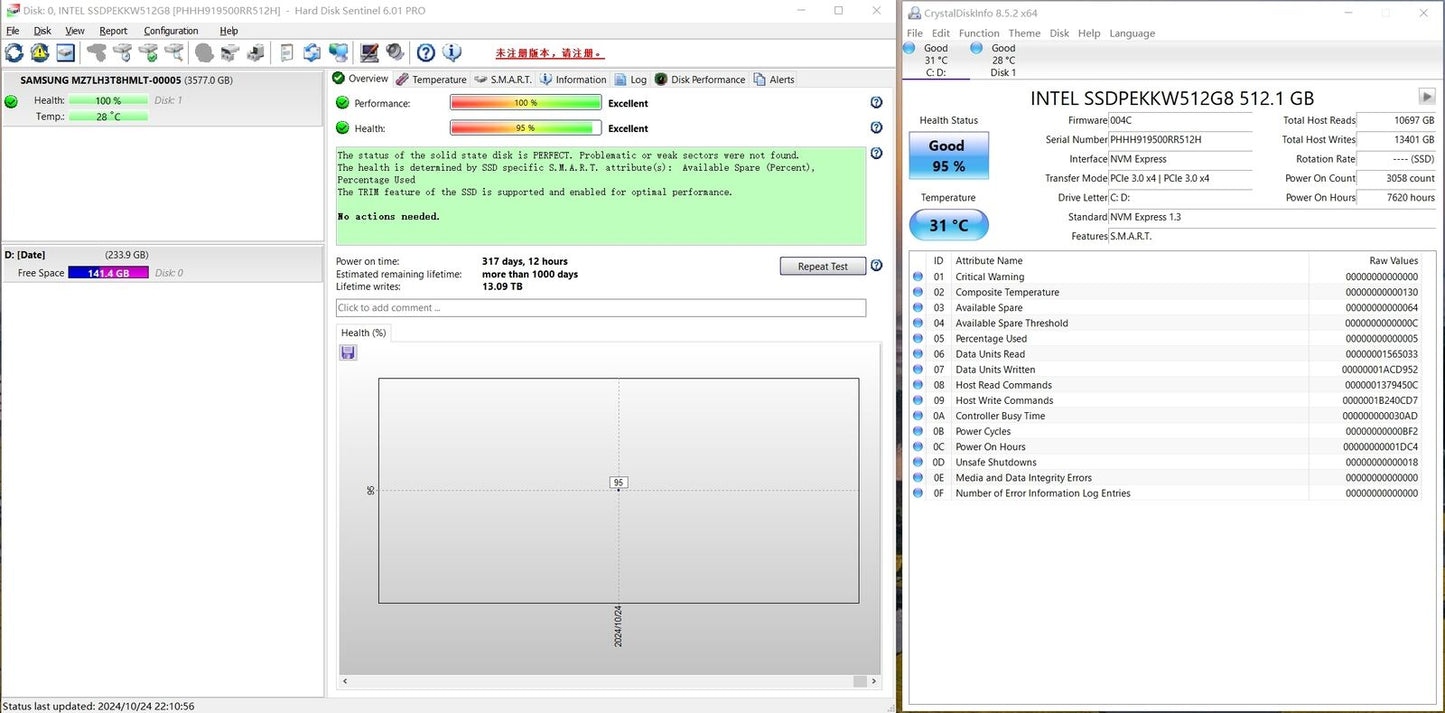Click the 31 °C temperature button
The image size is (1445, 713).
click(949, 225)
